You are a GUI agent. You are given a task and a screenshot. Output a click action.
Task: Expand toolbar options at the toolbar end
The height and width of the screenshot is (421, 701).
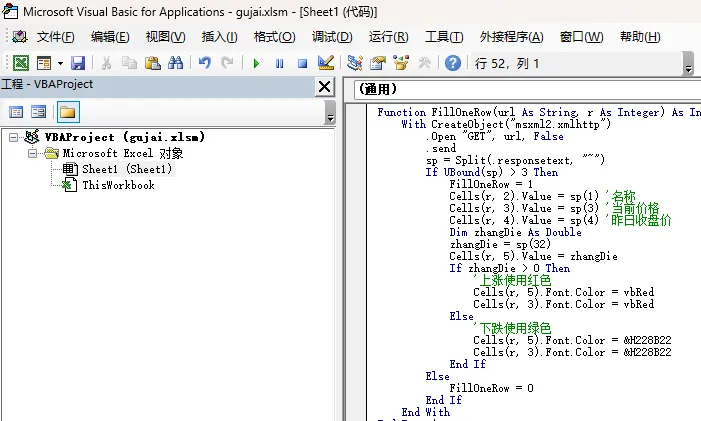coord(688,63)
